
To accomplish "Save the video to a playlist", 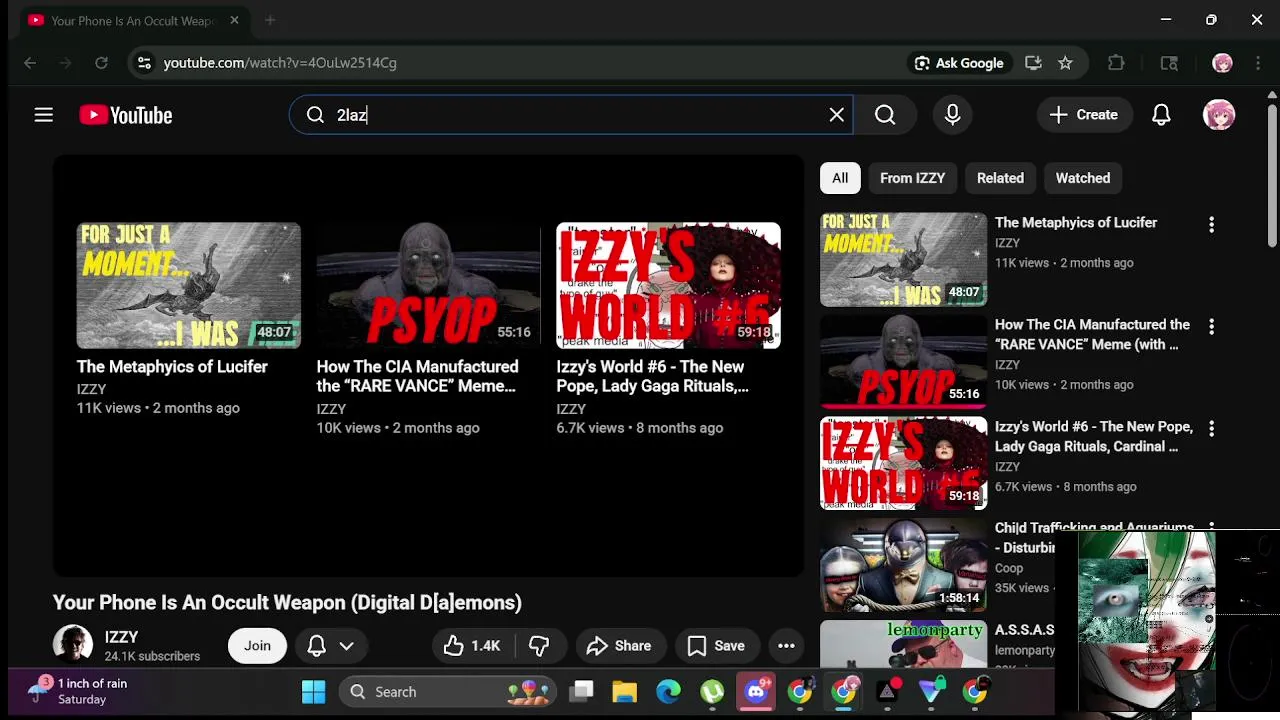I will (716, 646).
